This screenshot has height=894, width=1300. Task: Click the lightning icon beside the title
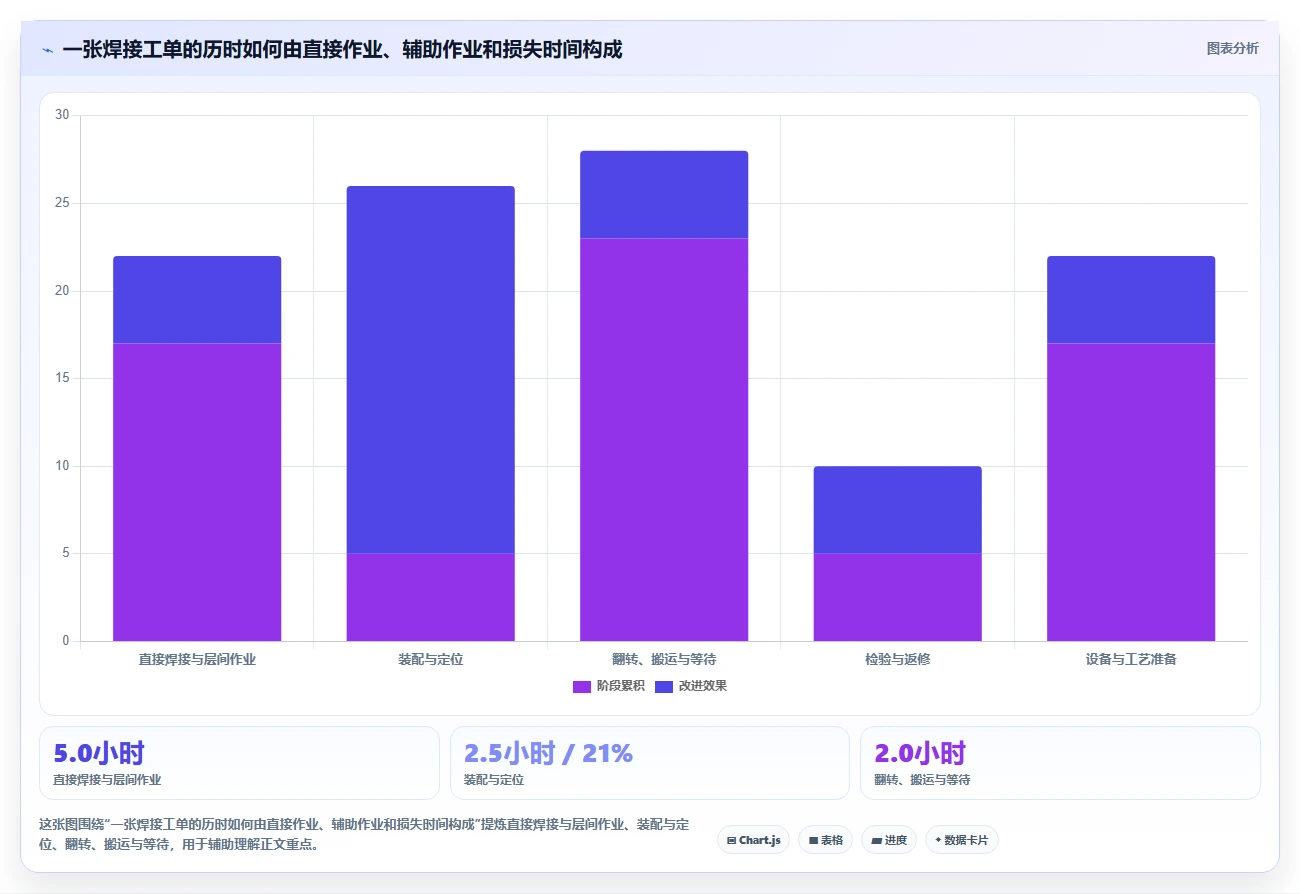(x=47, y=50)
